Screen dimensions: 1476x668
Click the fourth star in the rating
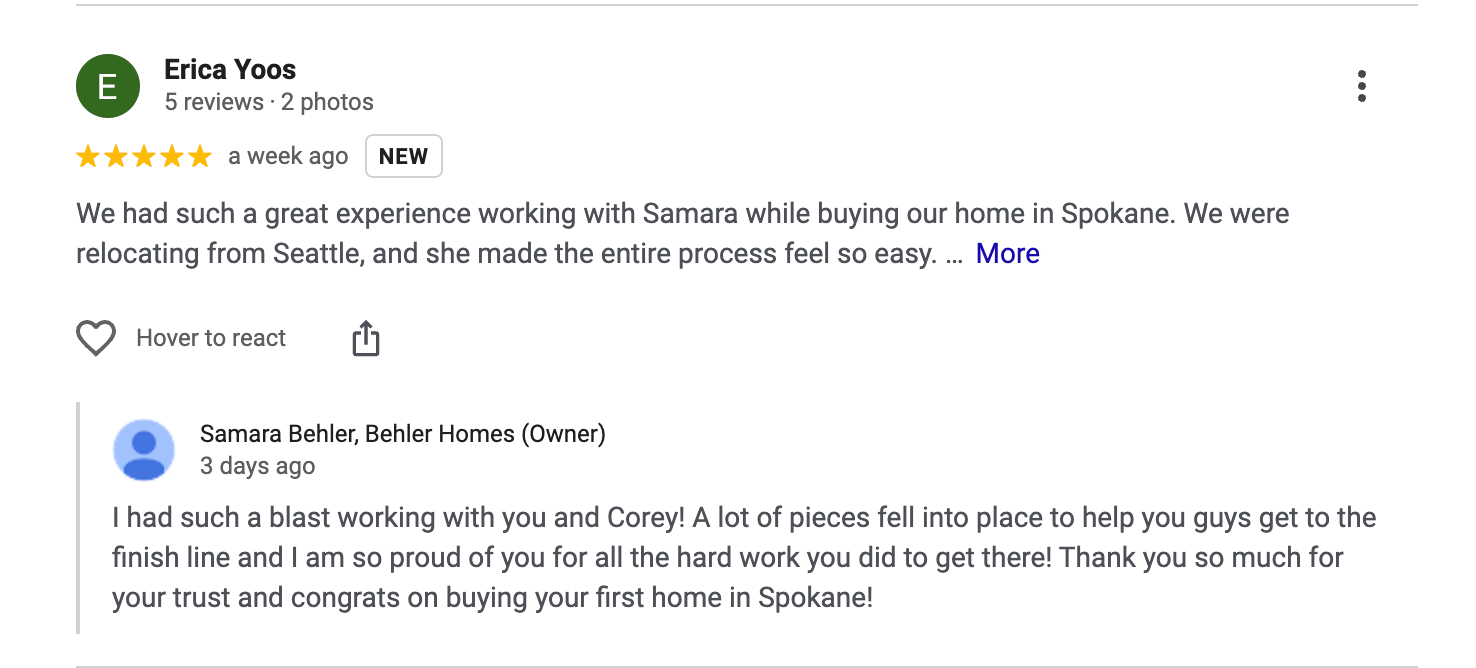172,157
